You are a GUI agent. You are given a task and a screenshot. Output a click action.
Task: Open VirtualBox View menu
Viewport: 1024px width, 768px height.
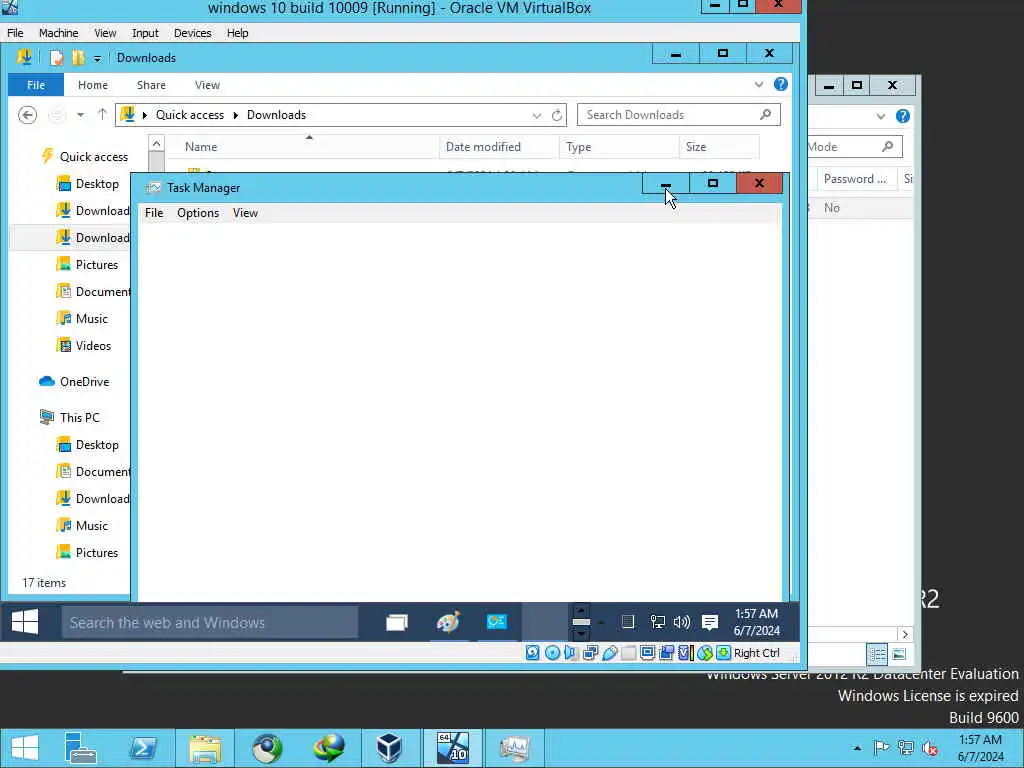point(105,33)
